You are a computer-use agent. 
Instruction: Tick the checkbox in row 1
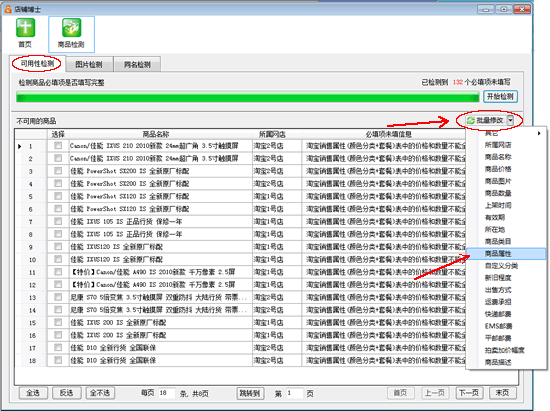[x=58, y=146]
